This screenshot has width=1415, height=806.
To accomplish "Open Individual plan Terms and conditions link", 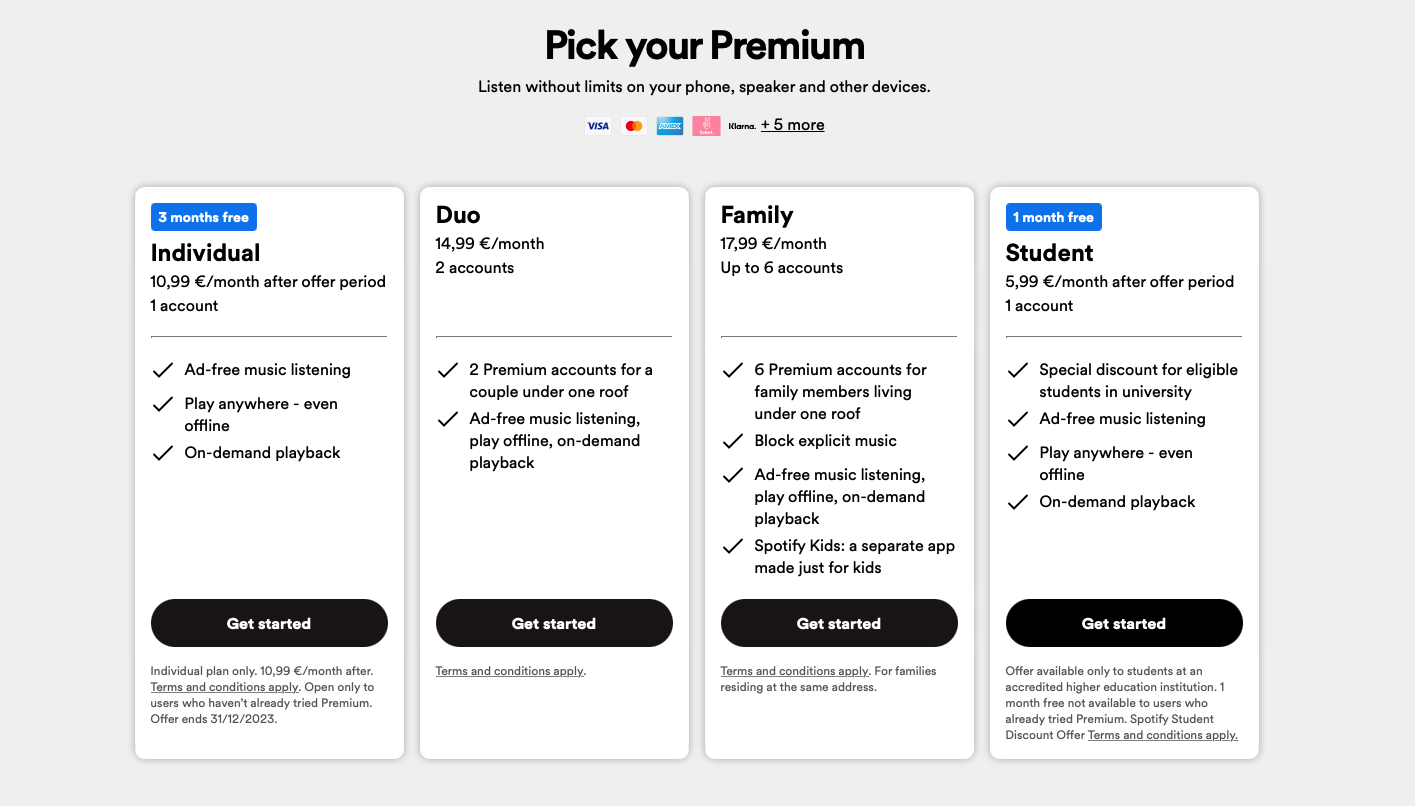I will (224, 687).
